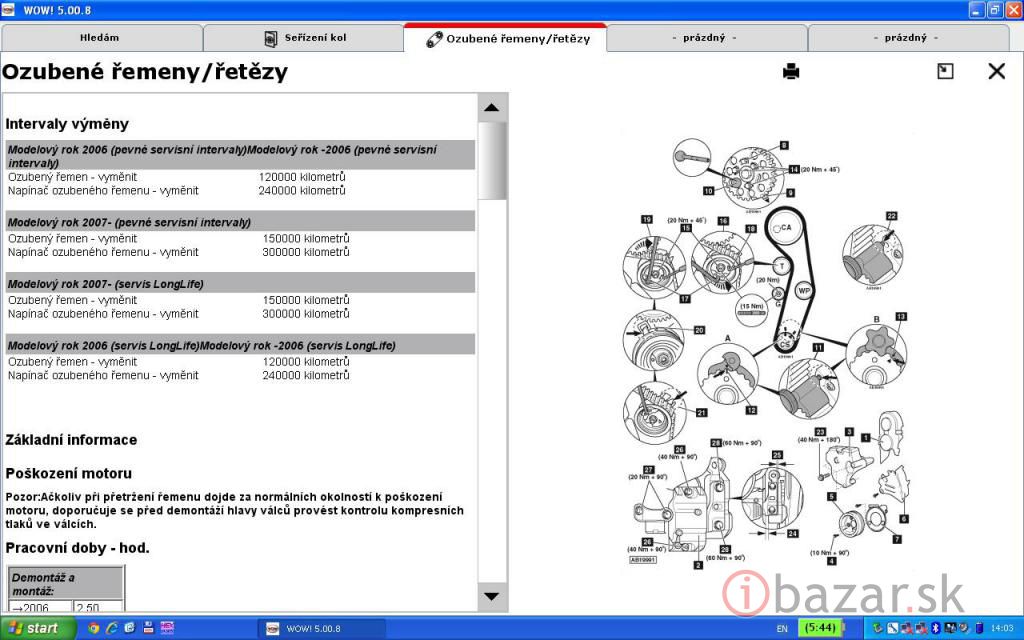Screen dimensions: 1024x640
Task: Launch Internet Explorer from quick launch
Action: pos(112,629)
